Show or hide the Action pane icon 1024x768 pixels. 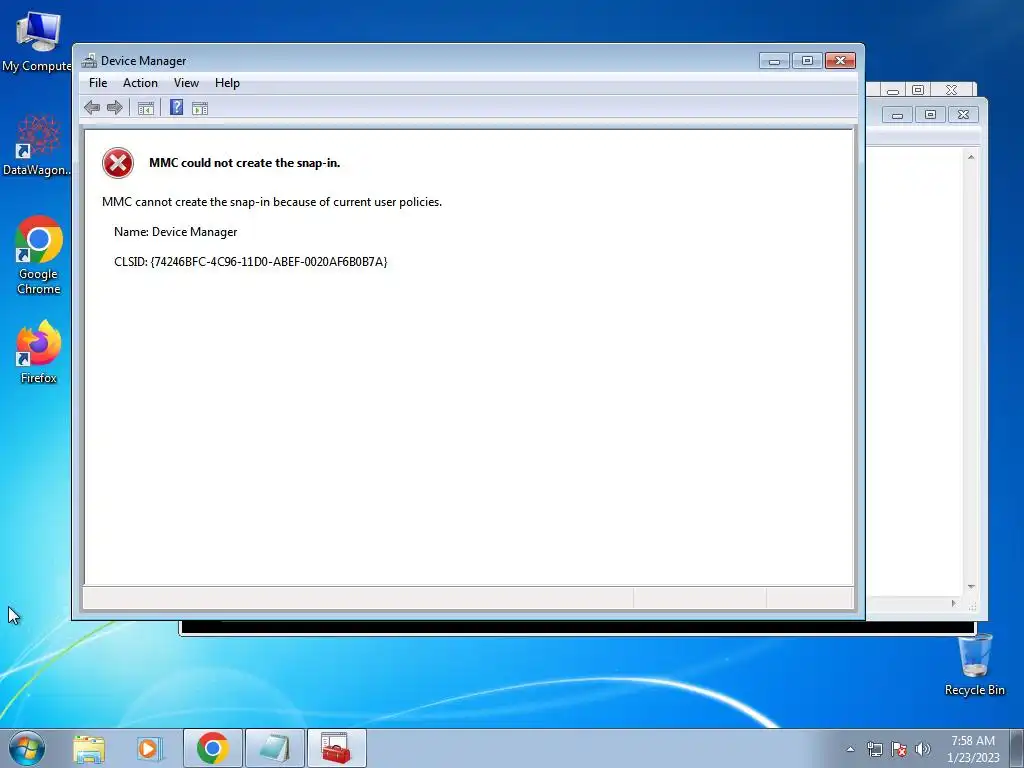coord(200,108)
